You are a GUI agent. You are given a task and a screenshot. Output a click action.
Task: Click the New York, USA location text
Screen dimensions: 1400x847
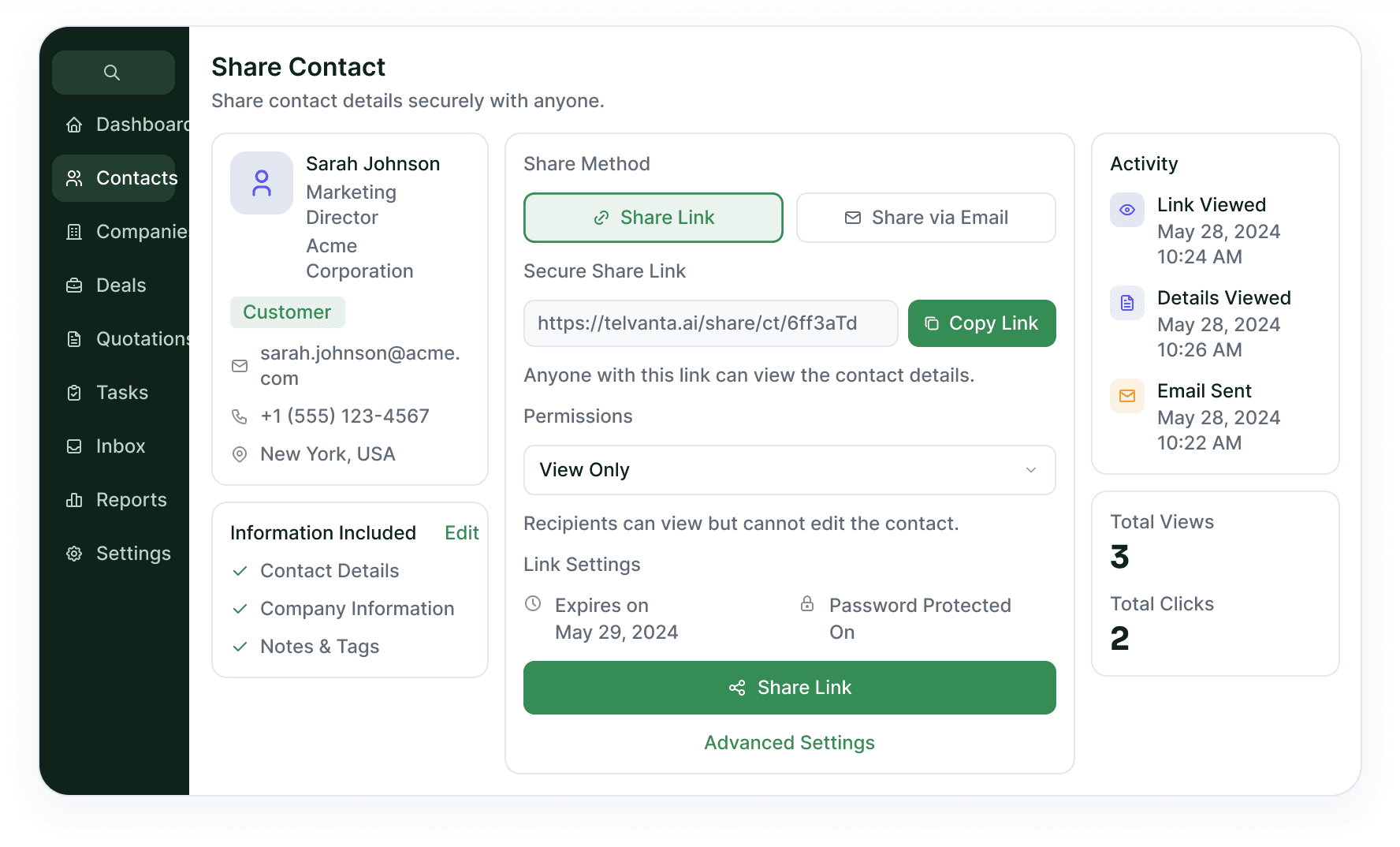328,454
